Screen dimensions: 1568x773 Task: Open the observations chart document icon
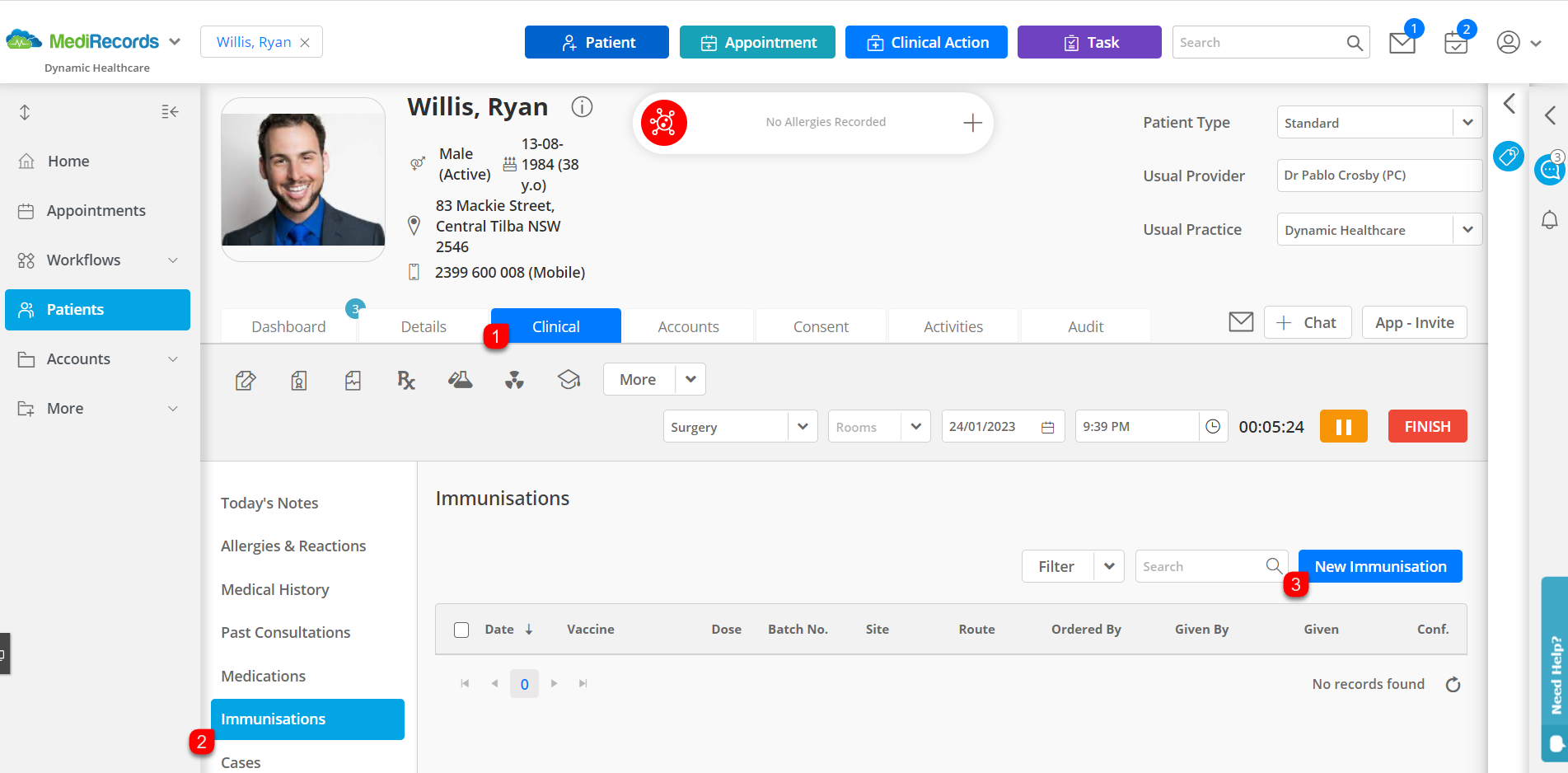[x=353, y=380]
